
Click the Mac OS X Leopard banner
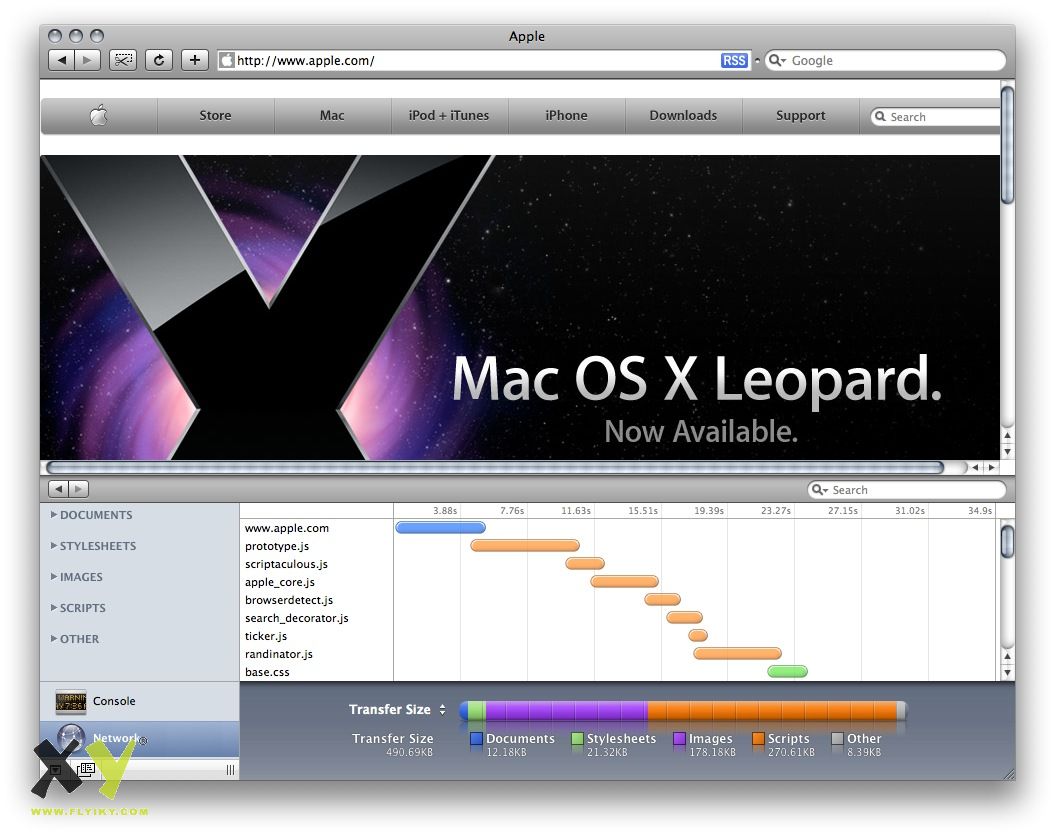click(520, 307)
